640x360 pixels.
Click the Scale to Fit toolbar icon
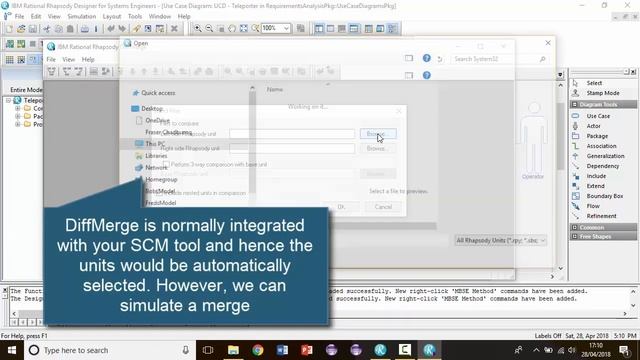[244, 28]
